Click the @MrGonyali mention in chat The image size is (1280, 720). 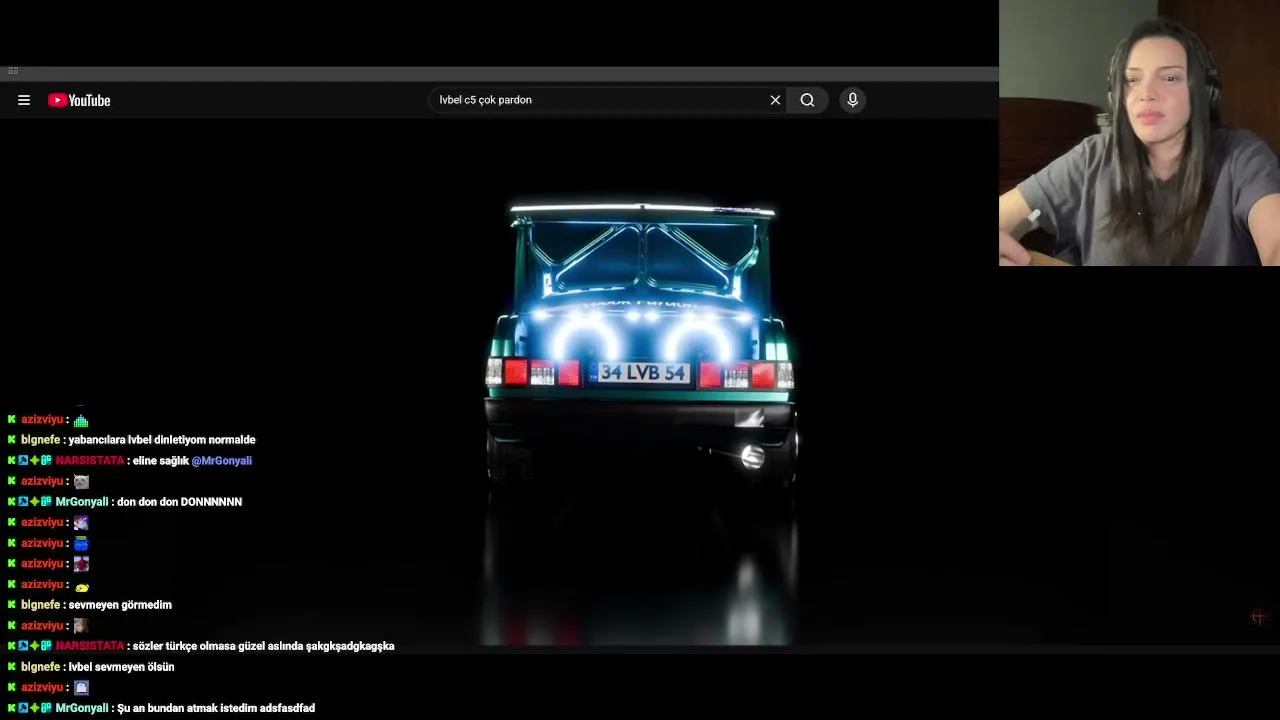tap(222, 461)
